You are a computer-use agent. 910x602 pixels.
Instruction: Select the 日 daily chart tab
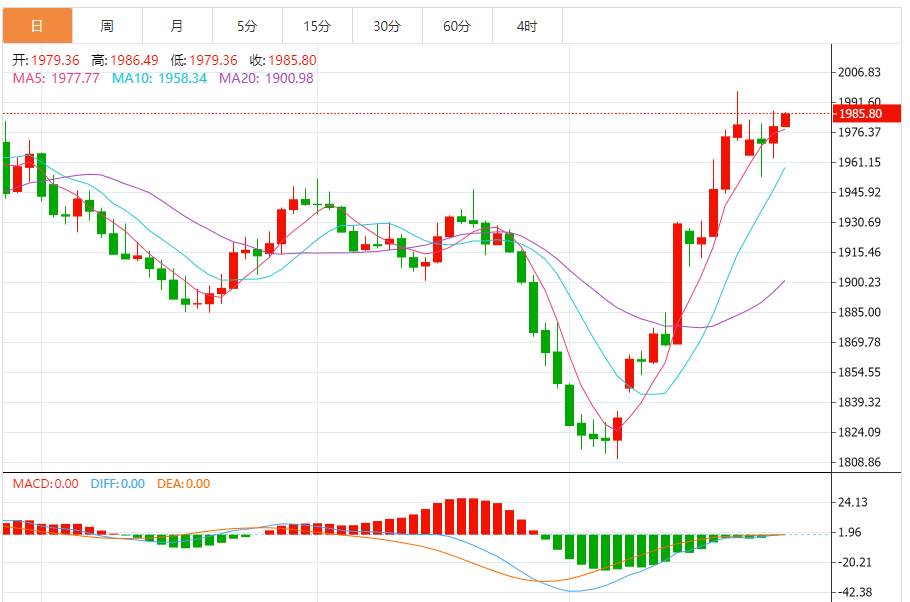pyautogui.click(x=38, y=26)
